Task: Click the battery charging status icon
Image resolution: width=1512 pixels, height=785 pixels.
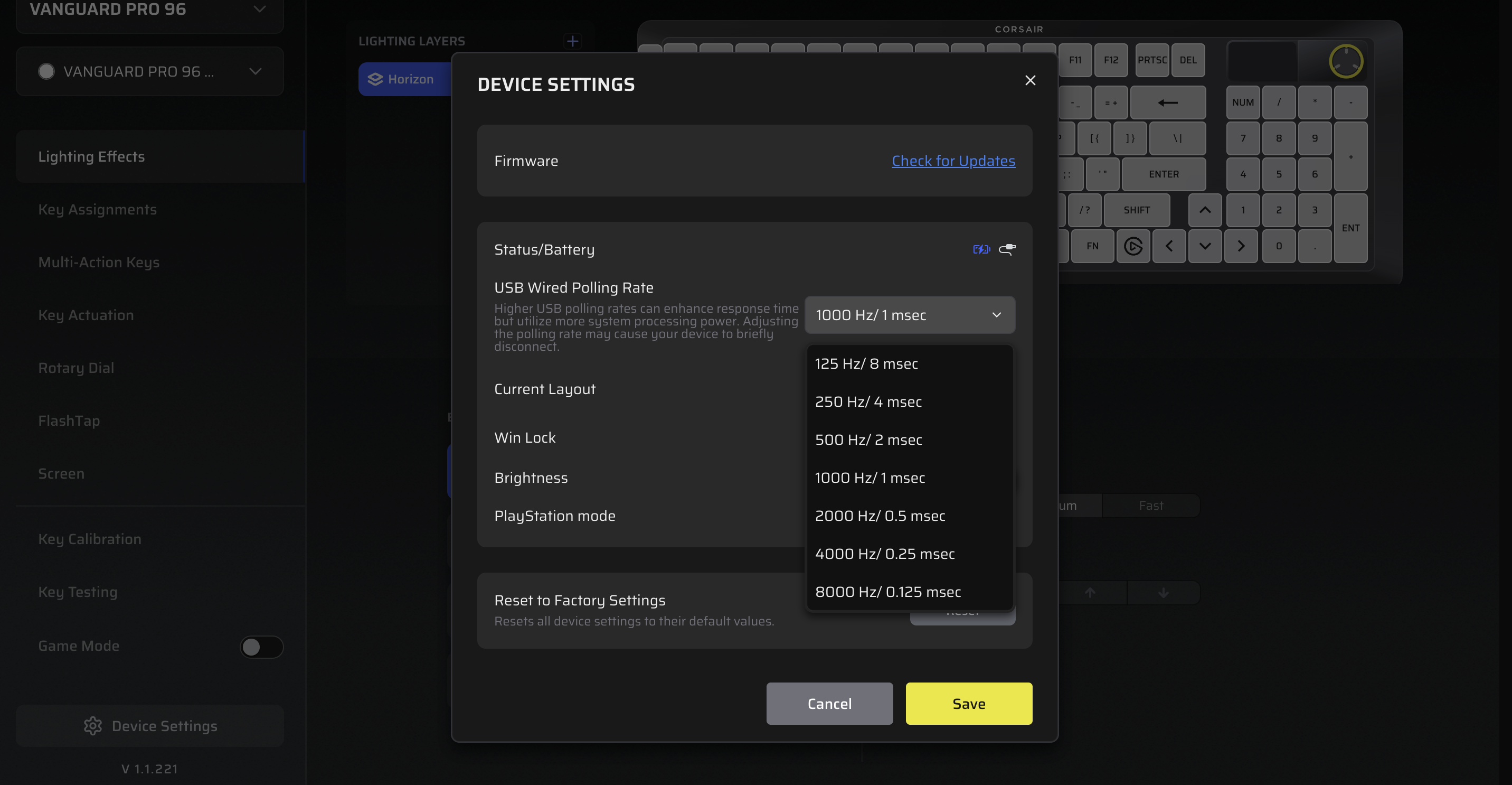Action: [981, 249]
